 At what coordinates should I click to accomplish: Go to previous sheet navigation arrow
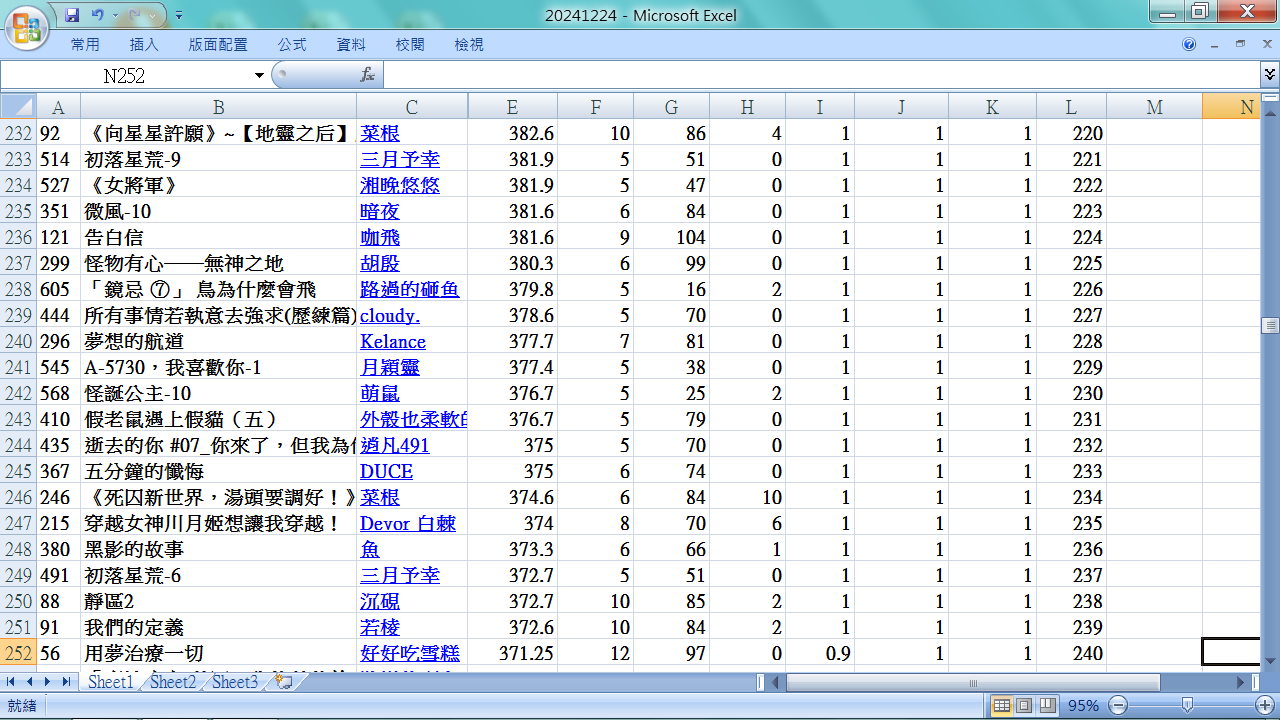[x=28, y=682]
